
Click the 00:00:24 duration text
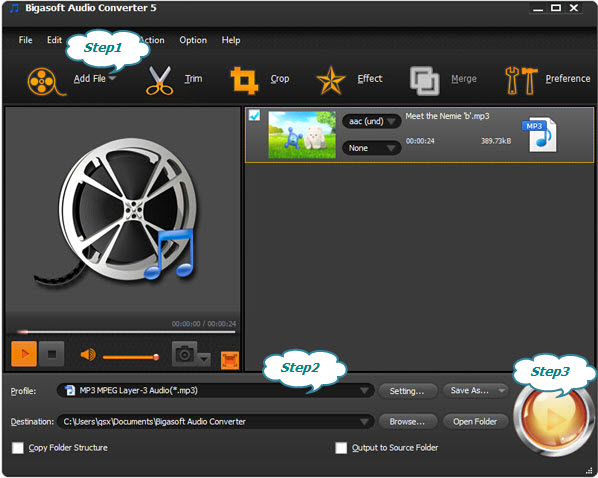[420, 141]
